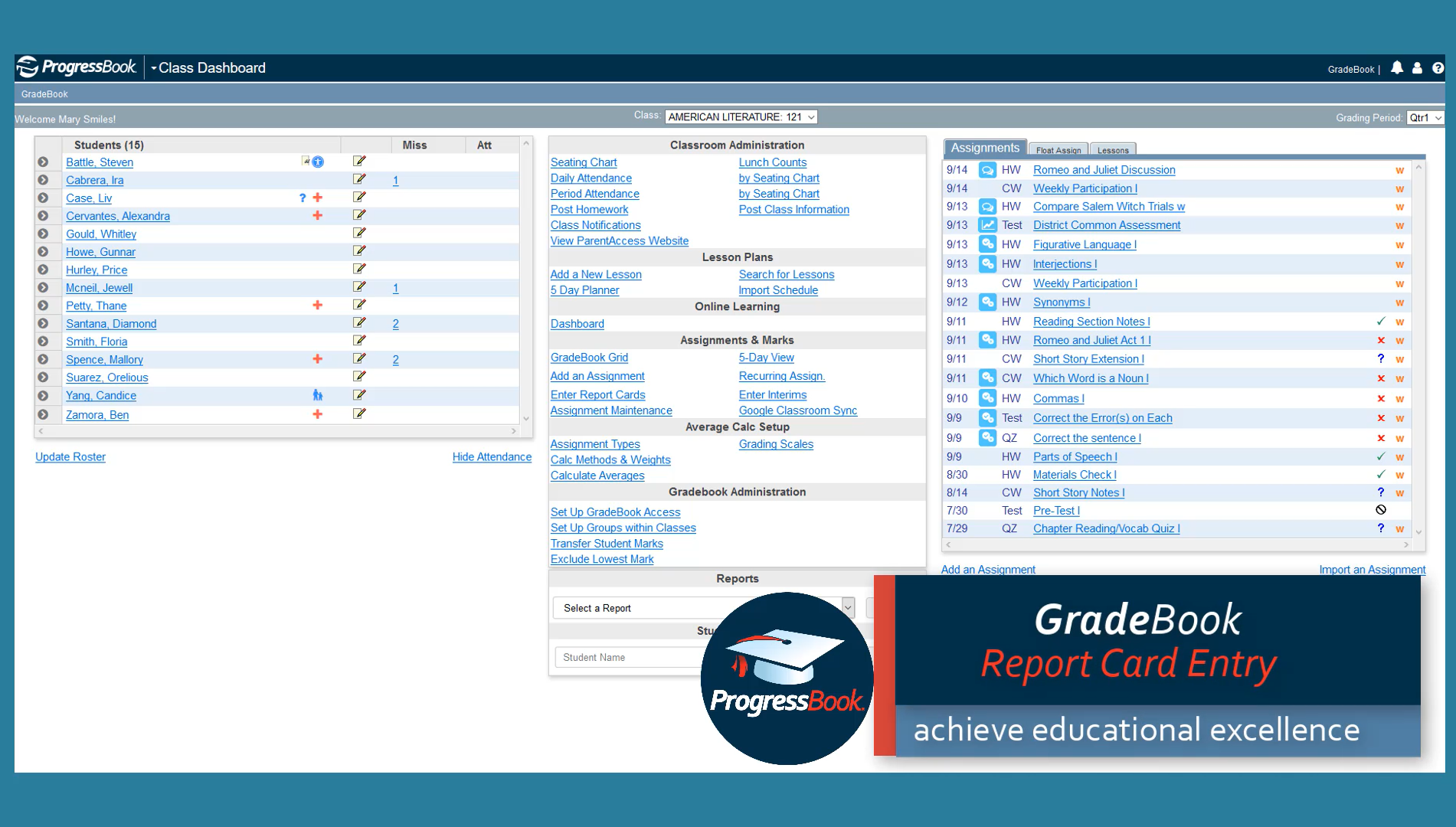The width and height of the screenshot is (1456, 827).
Task: Click edit pencil icon for Battle, Steven
Action: 359,161
